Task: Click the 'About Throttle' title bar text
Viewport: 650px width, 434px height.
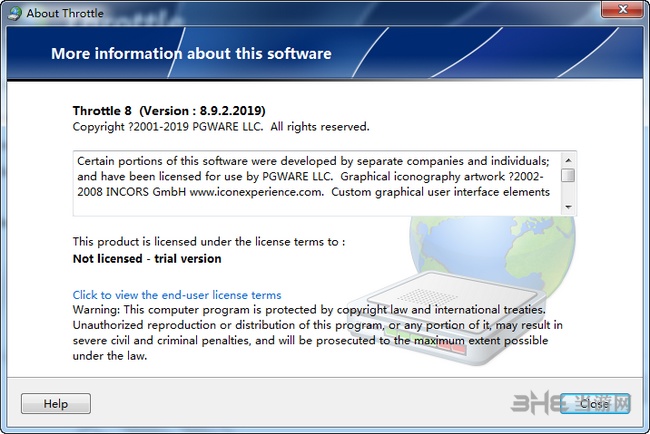Action: (65, 13)
